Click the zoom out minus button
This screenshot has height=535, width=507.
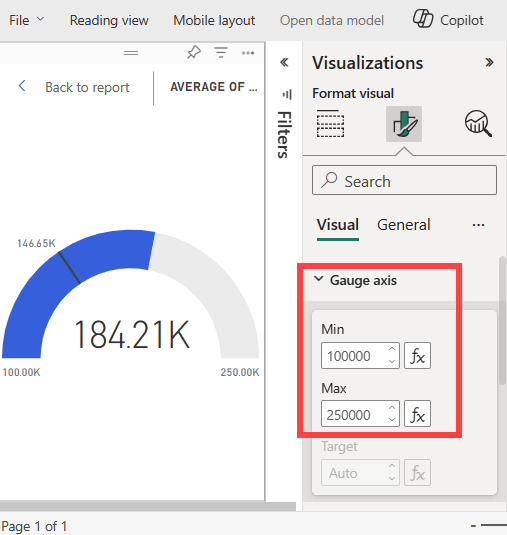[x=473, y=526]
